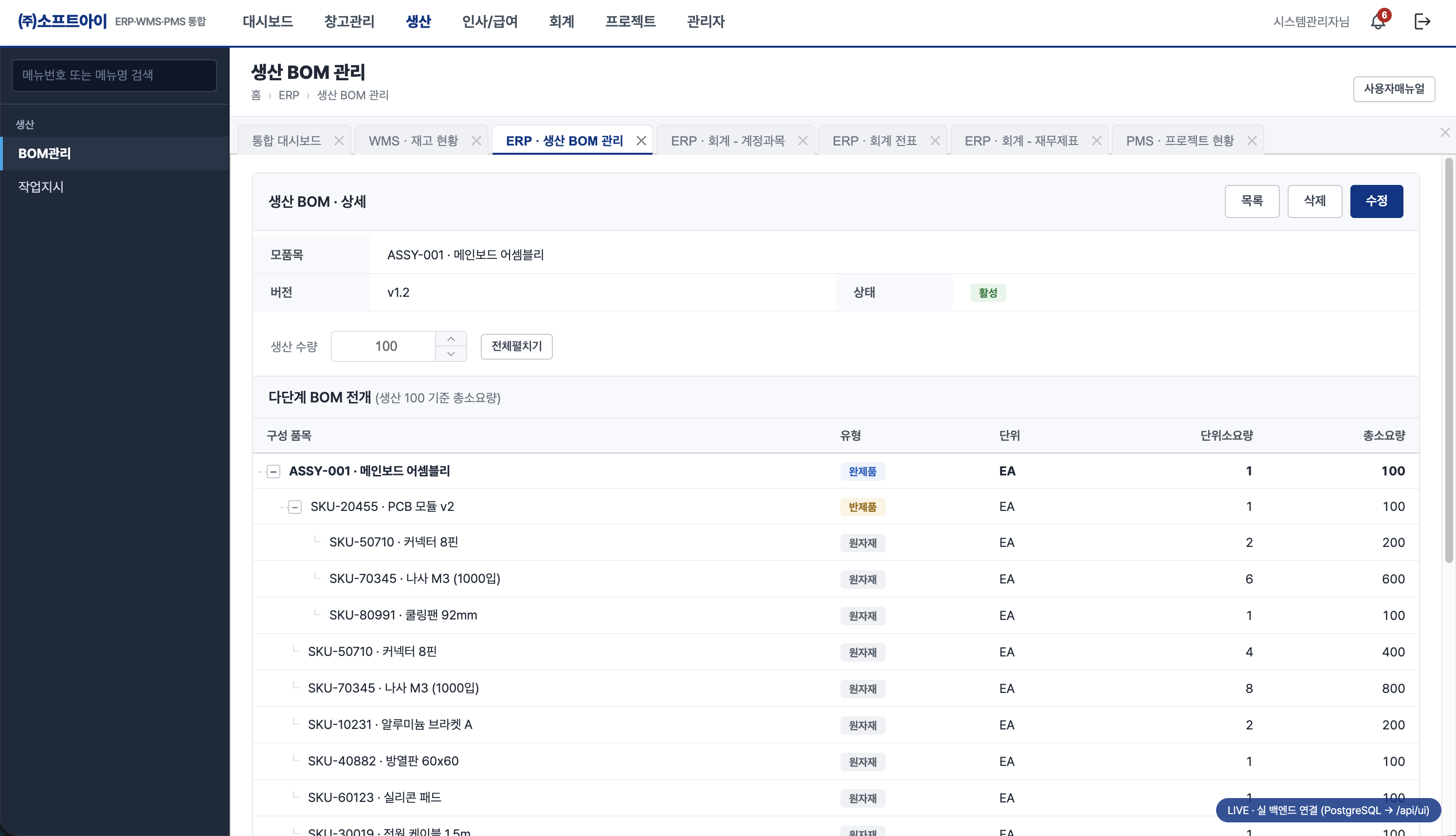Select the 생산 top menu

[418, 22]
